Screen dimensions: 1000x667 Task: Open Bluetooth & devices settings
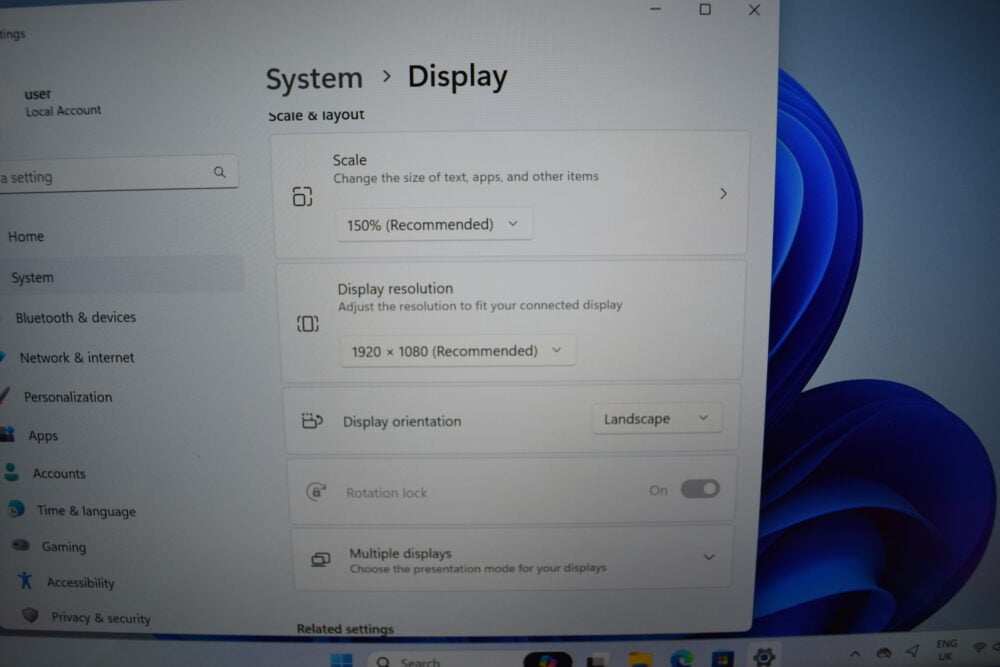click(x=76, y=318)
